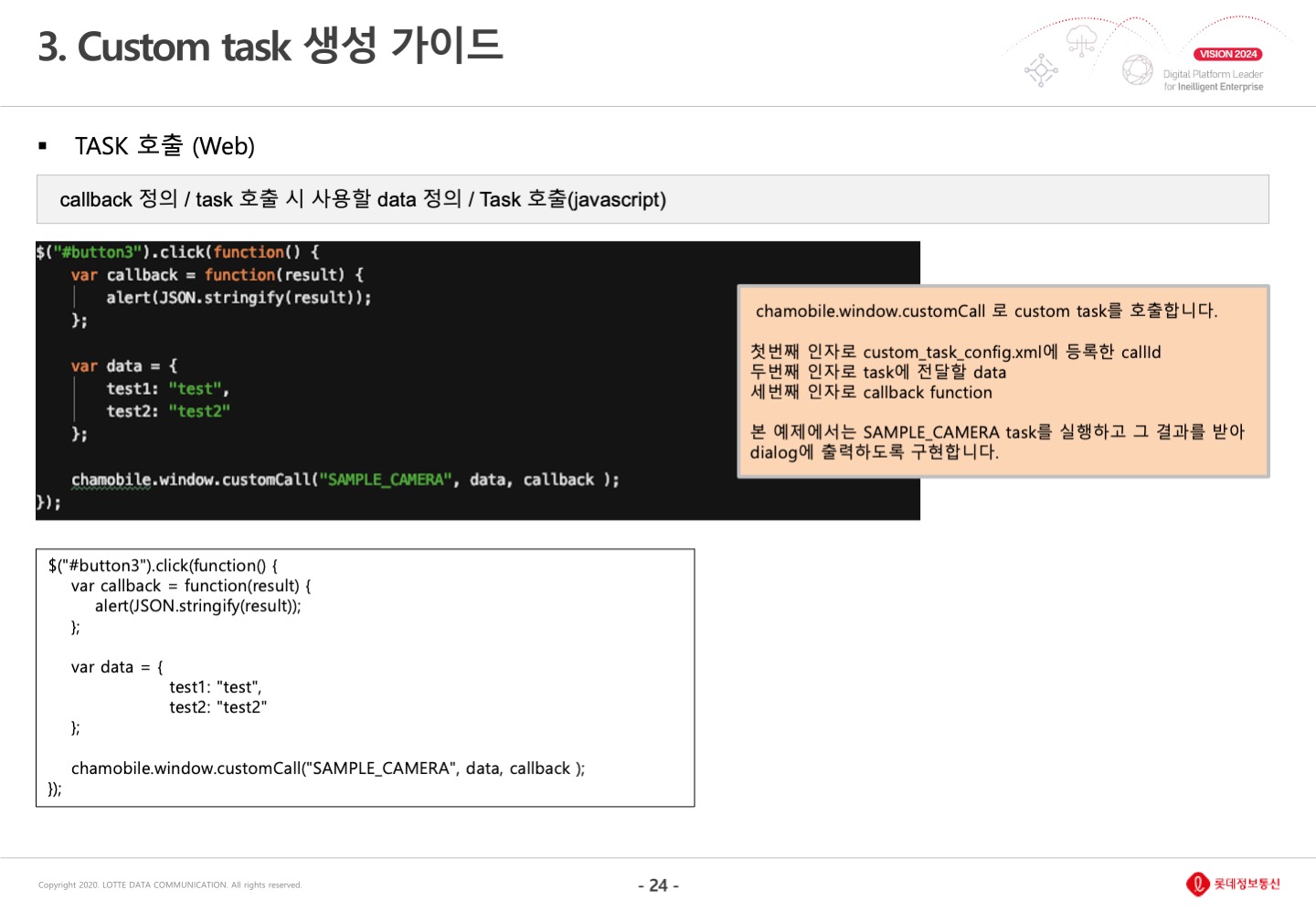Click '$("#button3").click(function() {' in white text box
The width and height of the screenshot is (1316, 911).
point(163,566)
